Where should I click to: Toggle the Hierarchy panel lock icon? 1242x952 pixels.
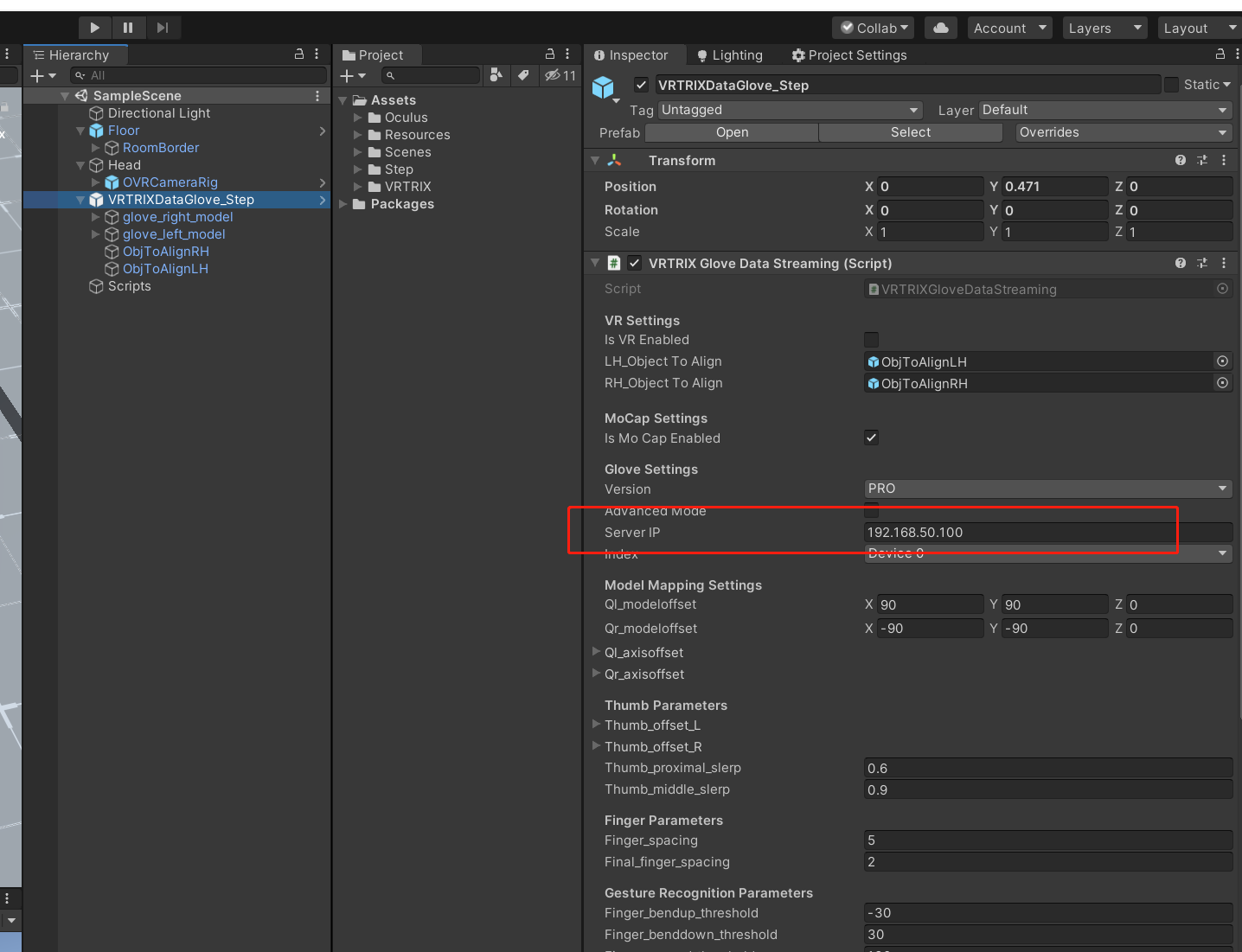pos(299,54)
